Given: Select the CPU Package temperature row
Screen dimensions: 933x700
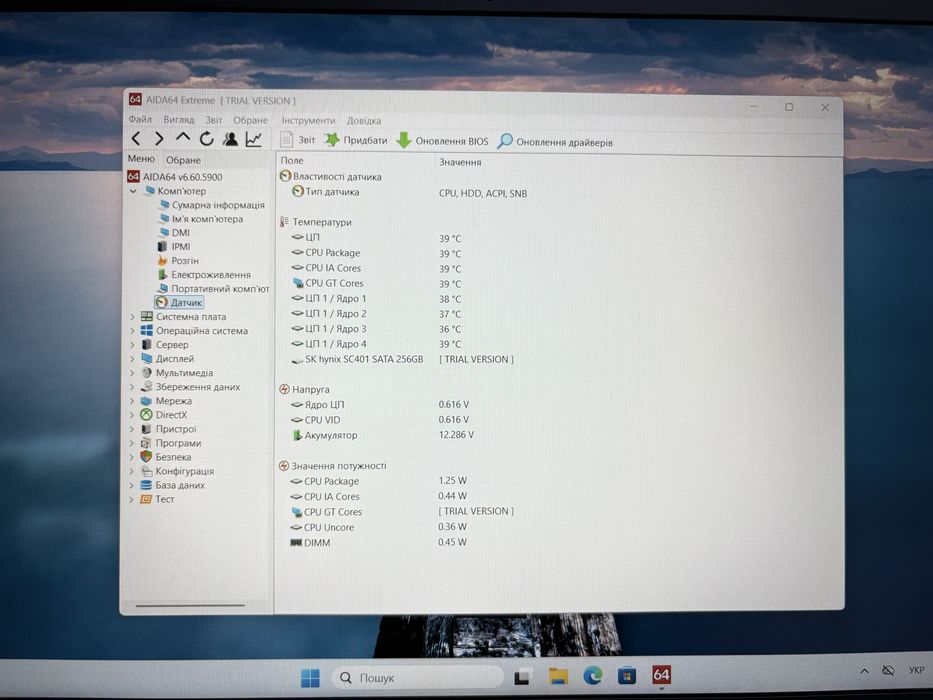Looking at the screenshot, I should tap(376, 253).
